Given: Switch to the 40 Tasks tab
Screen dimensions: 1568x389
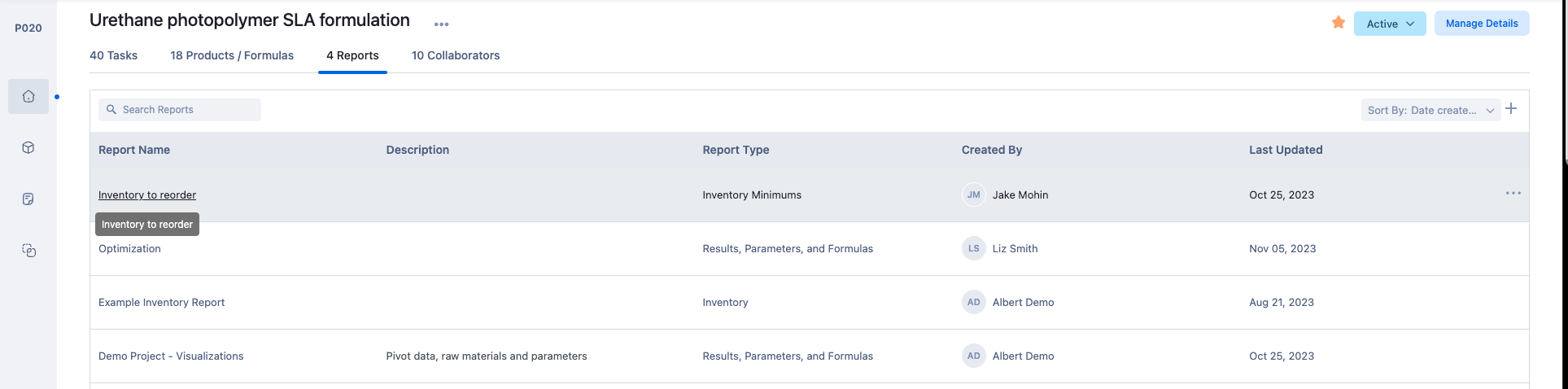Looking at the screenshot, I should pyautogui.click(x=113, y=55).
